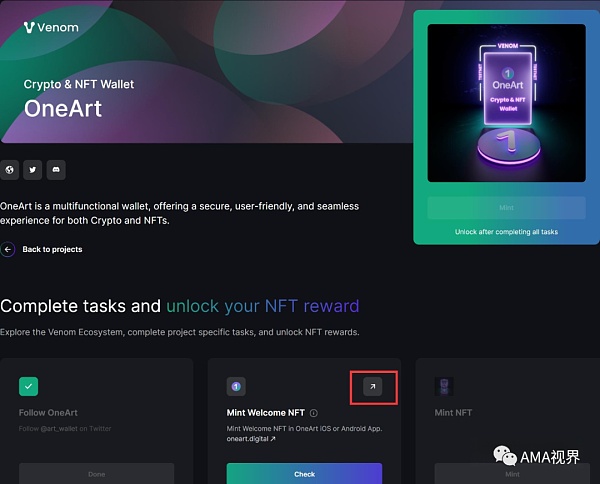This screenshot has width=600, height=484.
Task: Click the OneArt NFT preview image
Action: (x=506, y=103)
